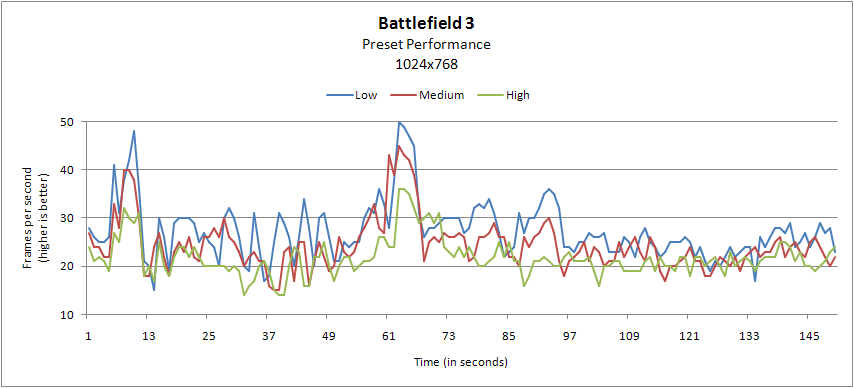Click the red Medium peak at 45 fps
The width and height of the screenshot is (854, 388).
click(399, 146)
